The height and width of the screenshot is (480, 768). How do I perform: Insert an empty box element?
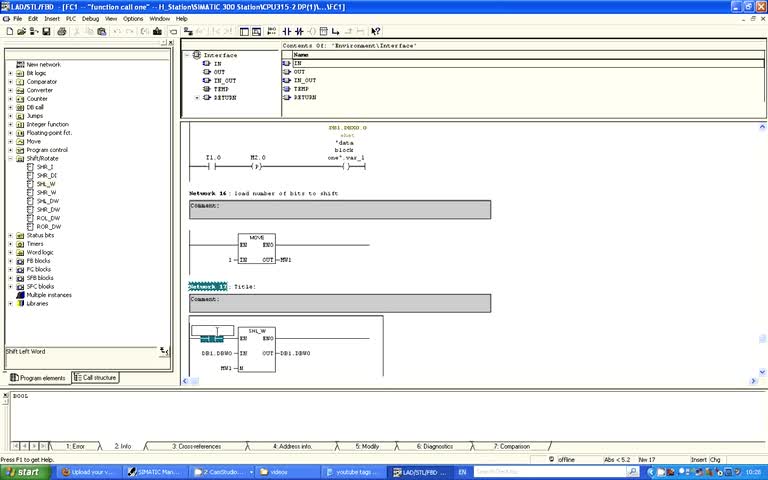323,31
